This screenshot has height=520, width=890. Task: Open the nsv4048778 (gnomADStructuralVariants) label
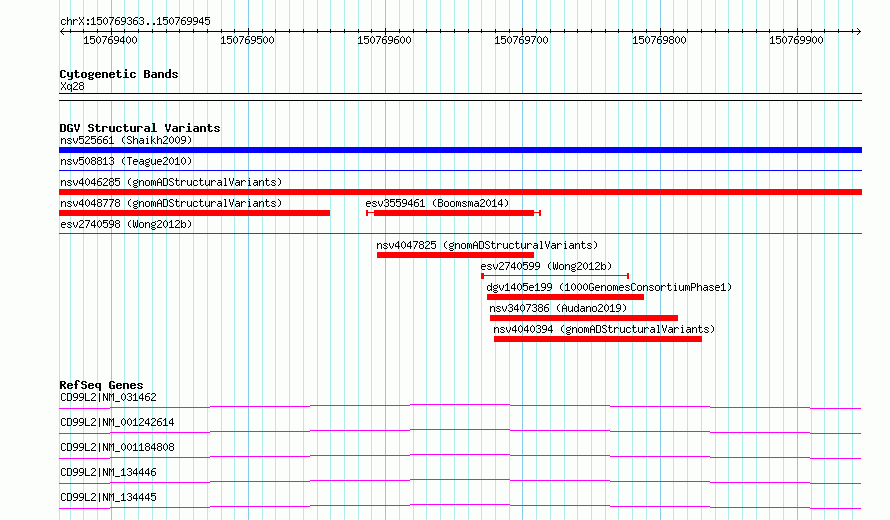[x=171, y=203]
